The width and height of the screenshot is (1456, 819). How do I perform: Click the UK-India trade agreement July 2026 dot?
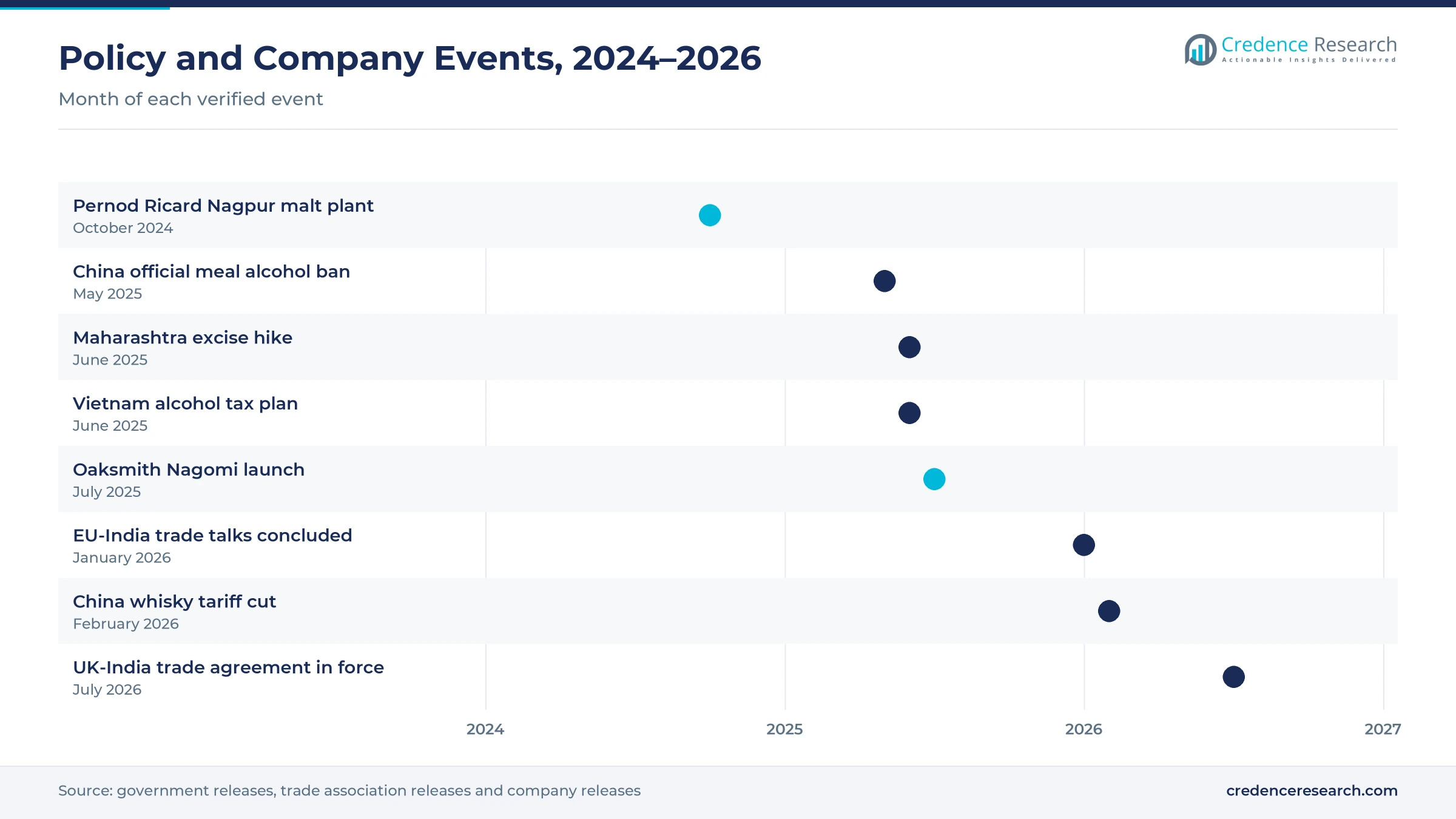[x=1234, y=677]
